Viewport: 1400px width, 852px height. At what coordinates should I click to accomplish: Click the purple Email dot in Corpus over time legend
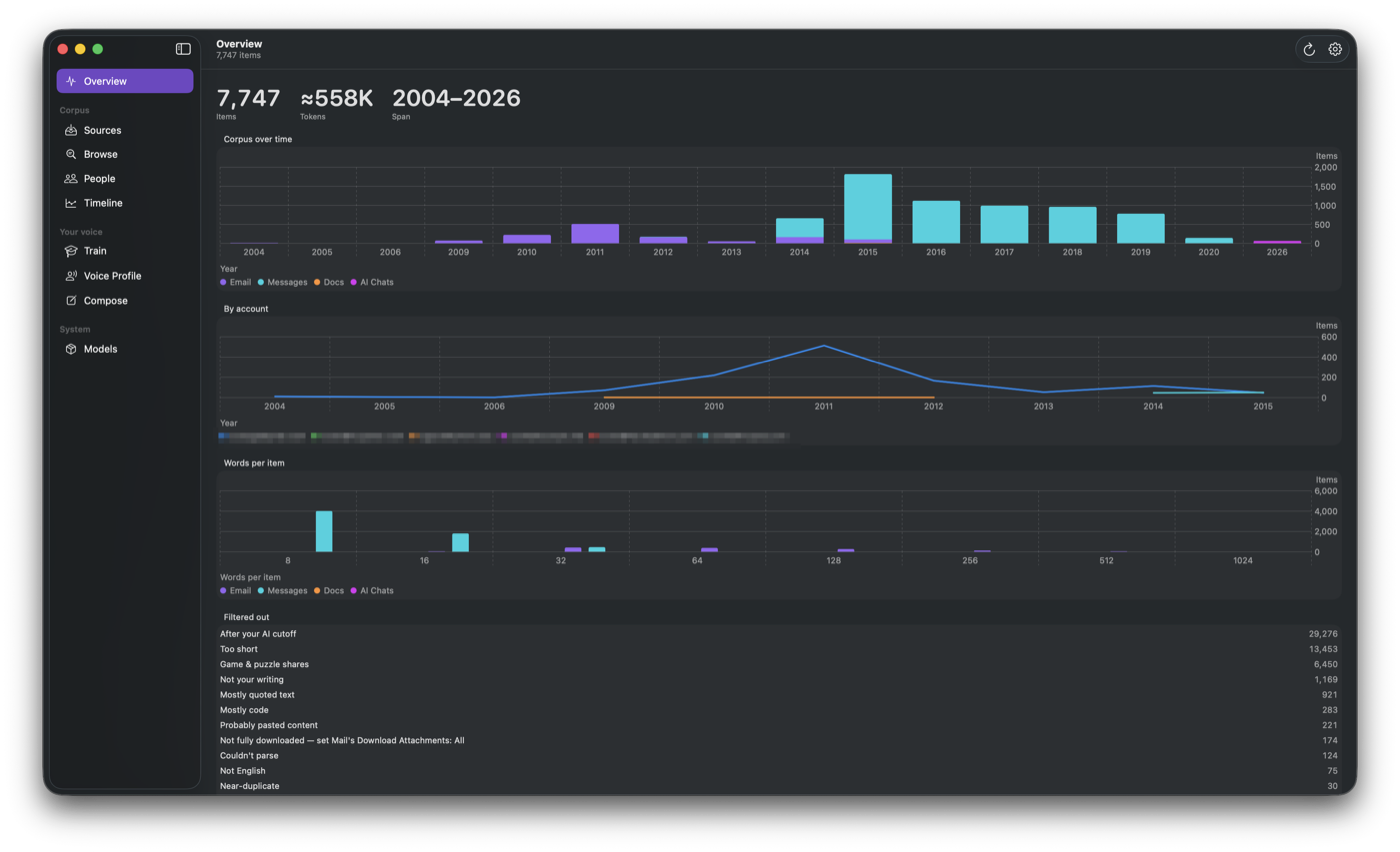(x=223, y=282)
